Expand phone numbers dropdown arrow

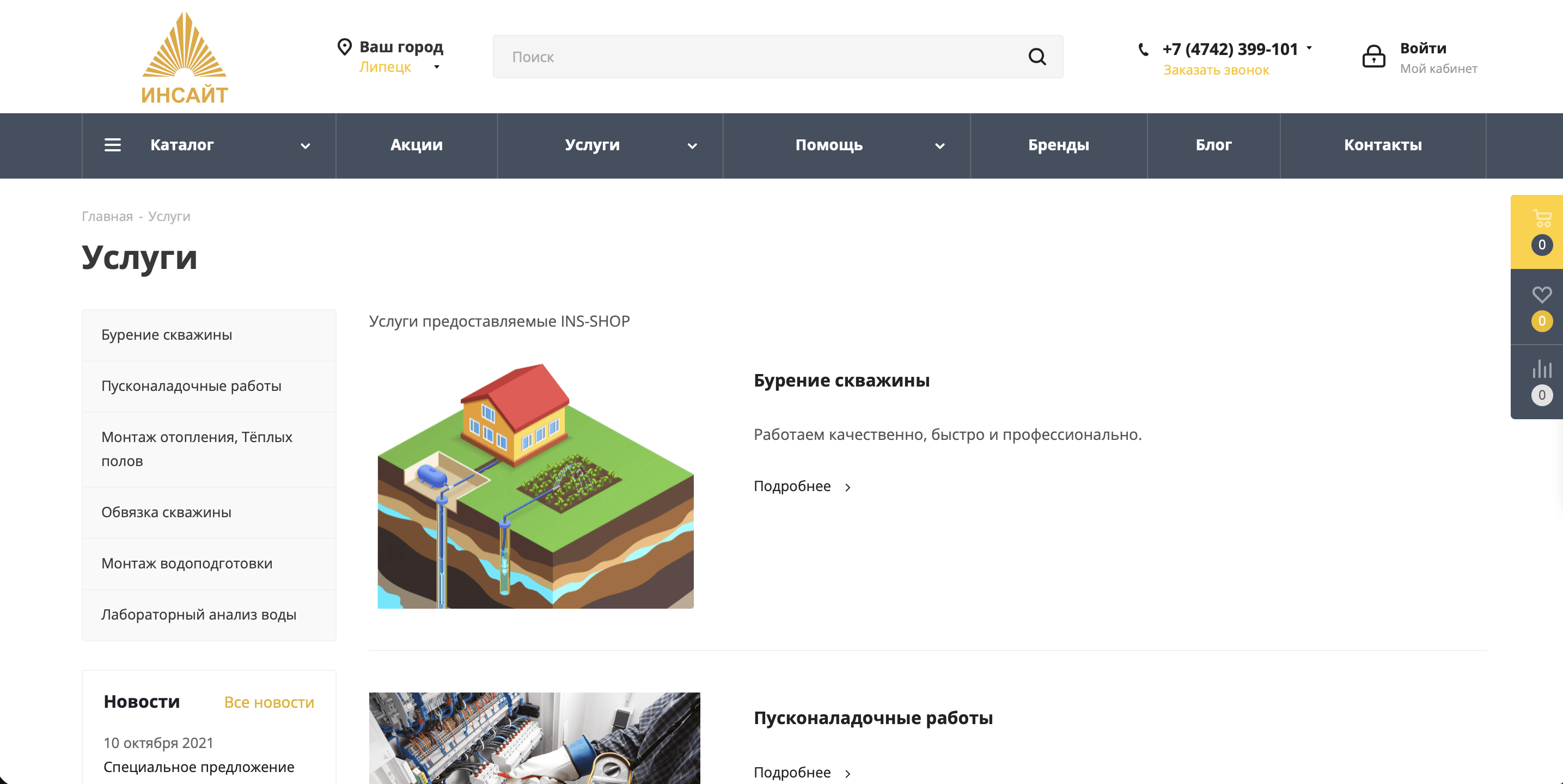tap(1309, 47)
